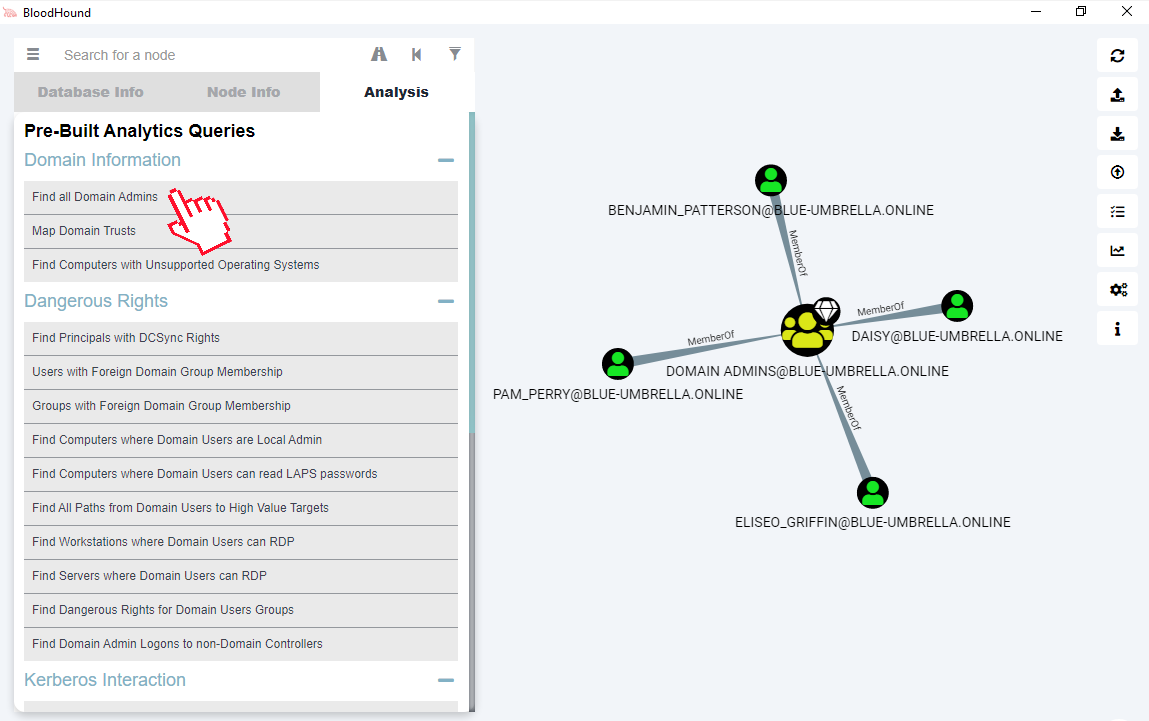Collapse the Kerberos Interaction section
Viewport: 1149px width, 721px height.
[x=446, y=680]
